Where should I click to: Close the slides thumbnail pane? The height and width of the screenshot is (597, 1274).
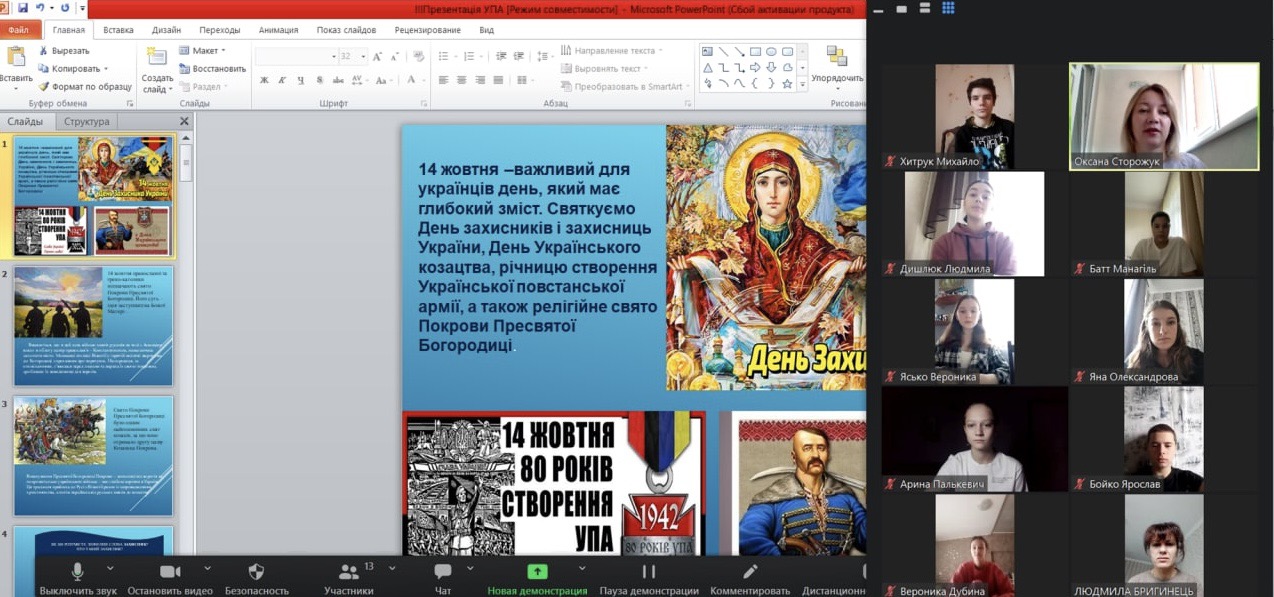coord(184,122)
